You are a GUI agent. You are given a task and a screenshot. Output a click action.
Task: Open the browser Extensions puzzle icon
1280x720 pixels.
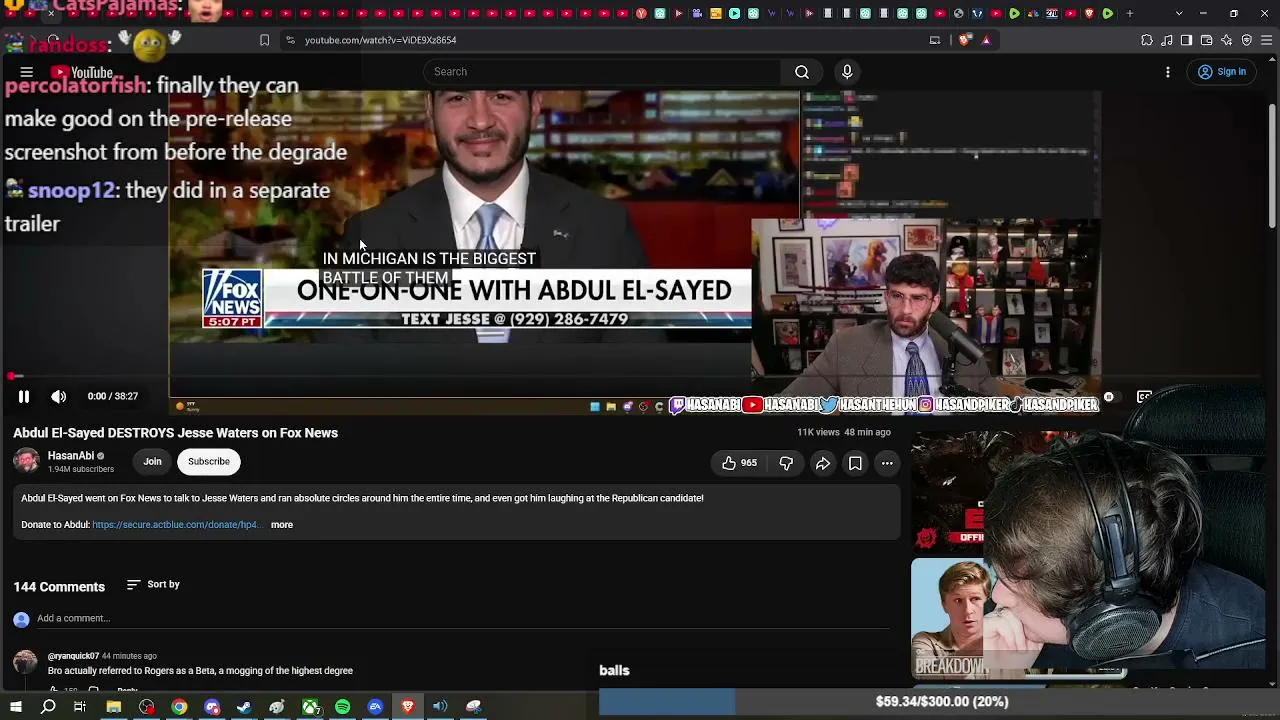tap(1147, 40)
